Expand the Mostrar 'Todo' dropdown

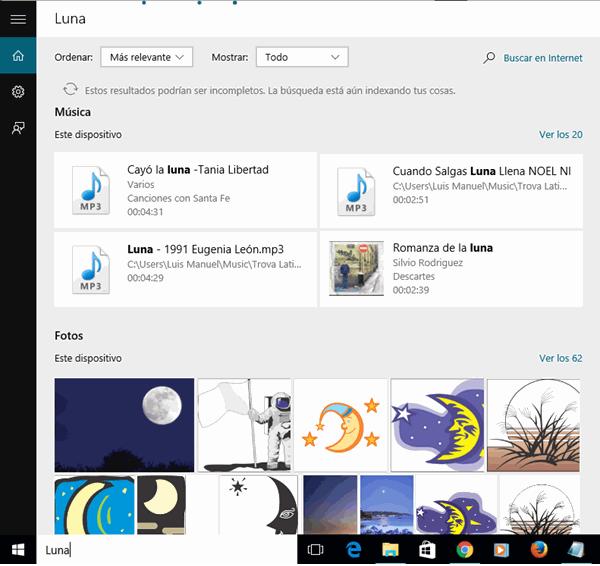301,58
